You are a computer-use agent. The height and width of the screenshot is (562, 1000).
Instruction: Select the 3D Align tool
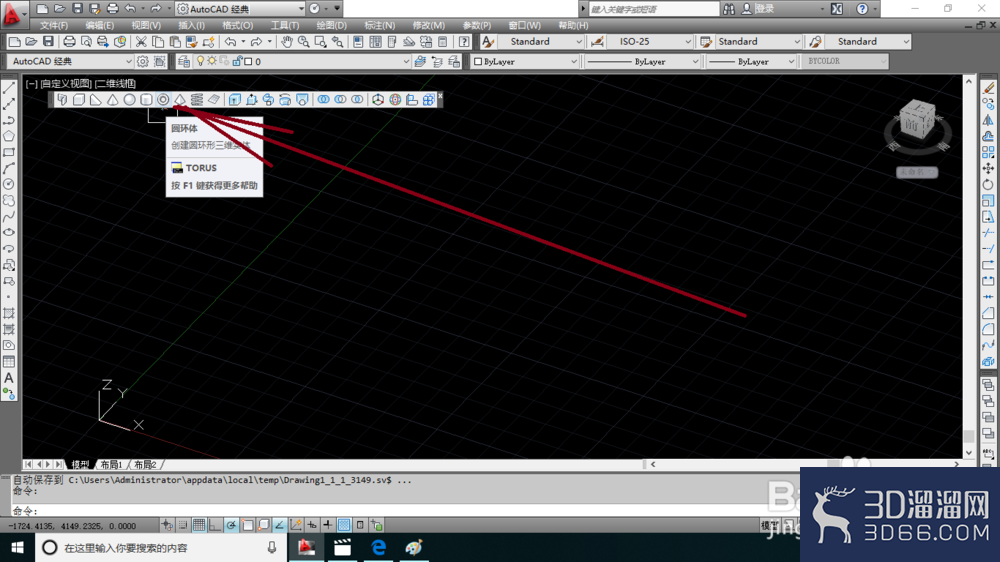(412, 100)
